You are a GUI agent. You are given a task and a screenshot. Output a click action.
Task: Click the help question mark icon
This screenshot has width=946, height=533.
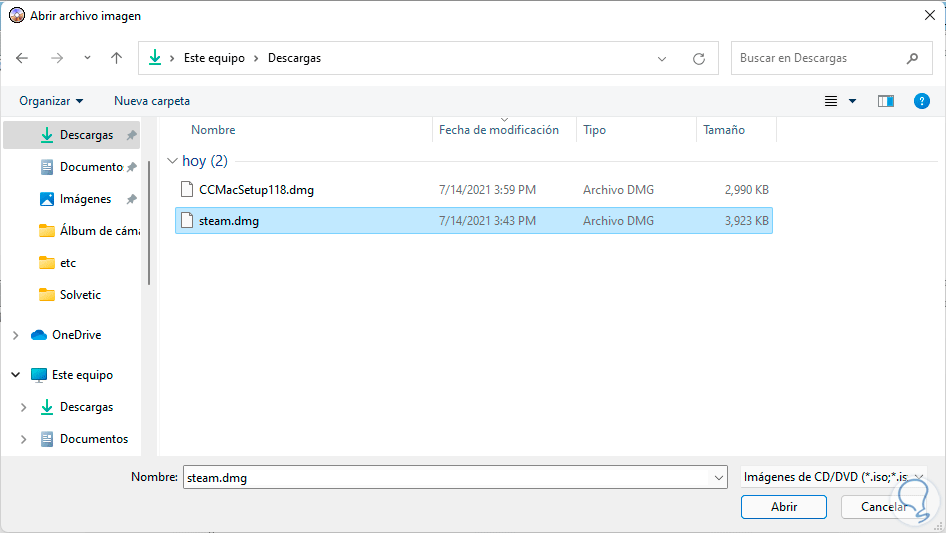click(922, 101)
